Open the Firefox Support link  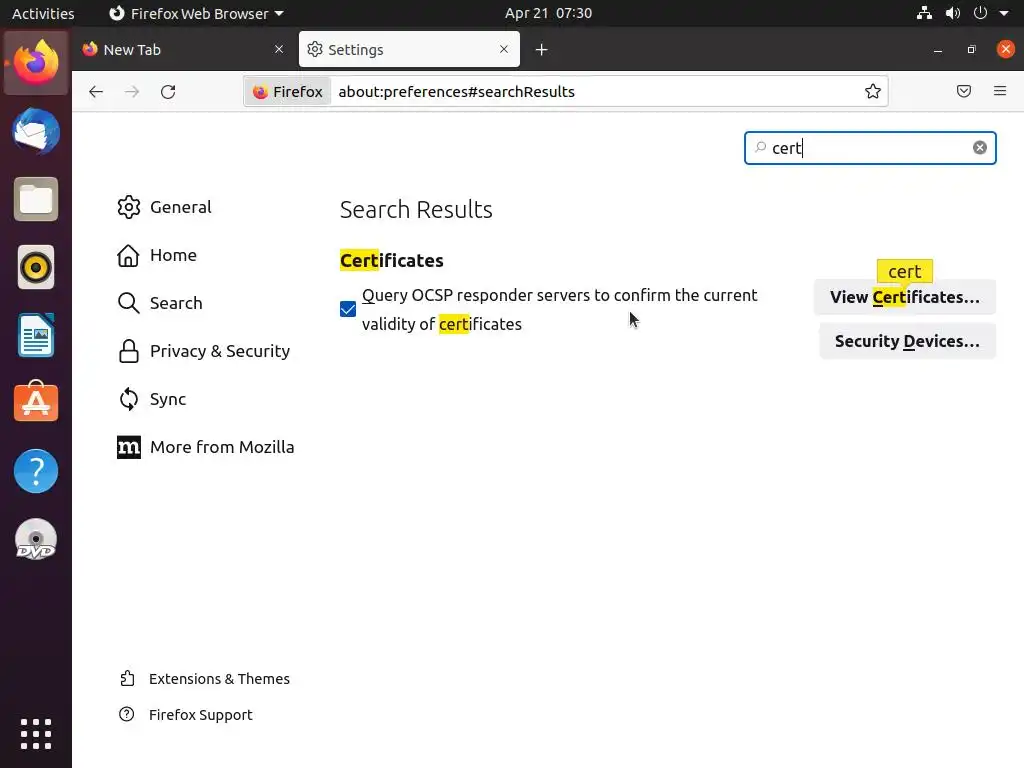pyautogui.click(x=200, y=715)
